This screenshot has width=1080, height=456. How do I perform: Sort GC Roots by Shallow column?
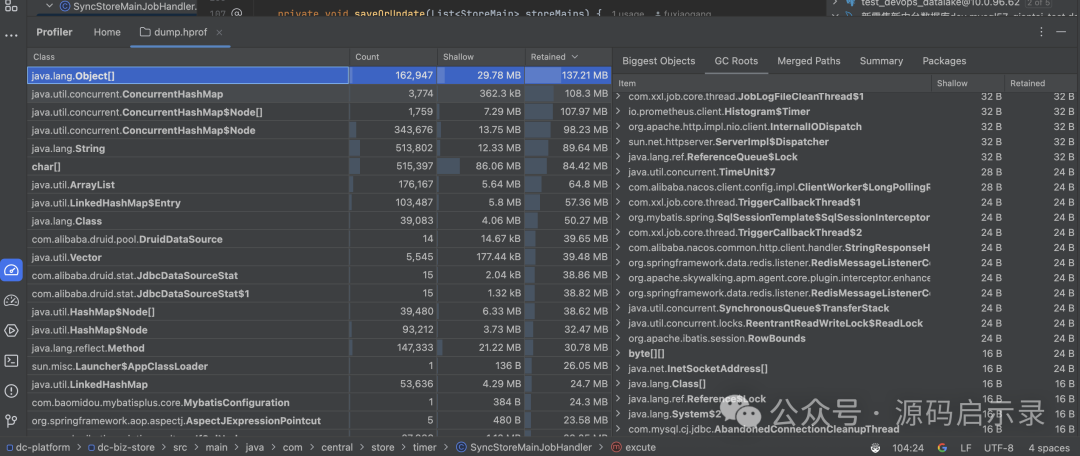(968, 83)
